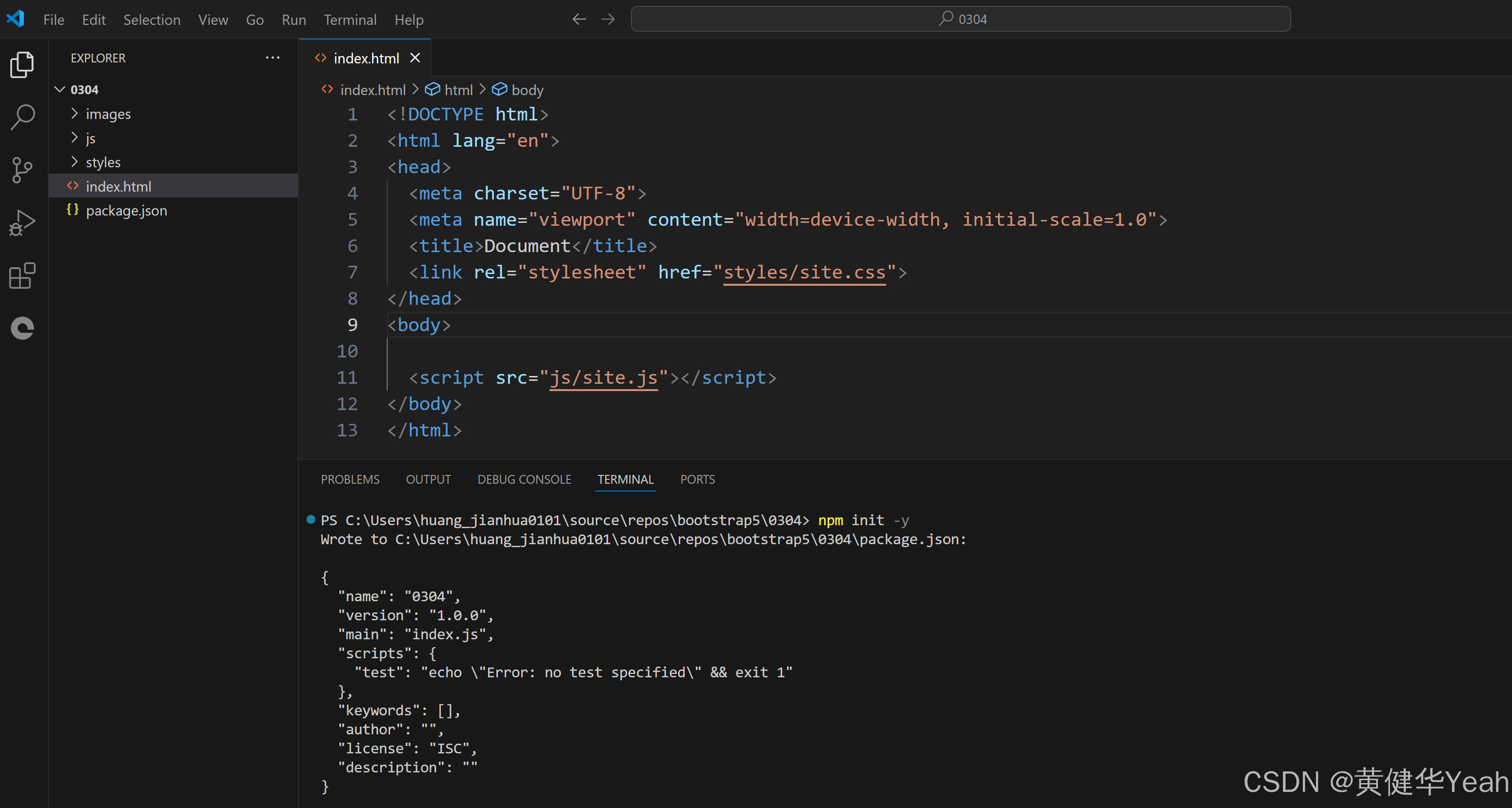Expand the js folder

[90, 138]
